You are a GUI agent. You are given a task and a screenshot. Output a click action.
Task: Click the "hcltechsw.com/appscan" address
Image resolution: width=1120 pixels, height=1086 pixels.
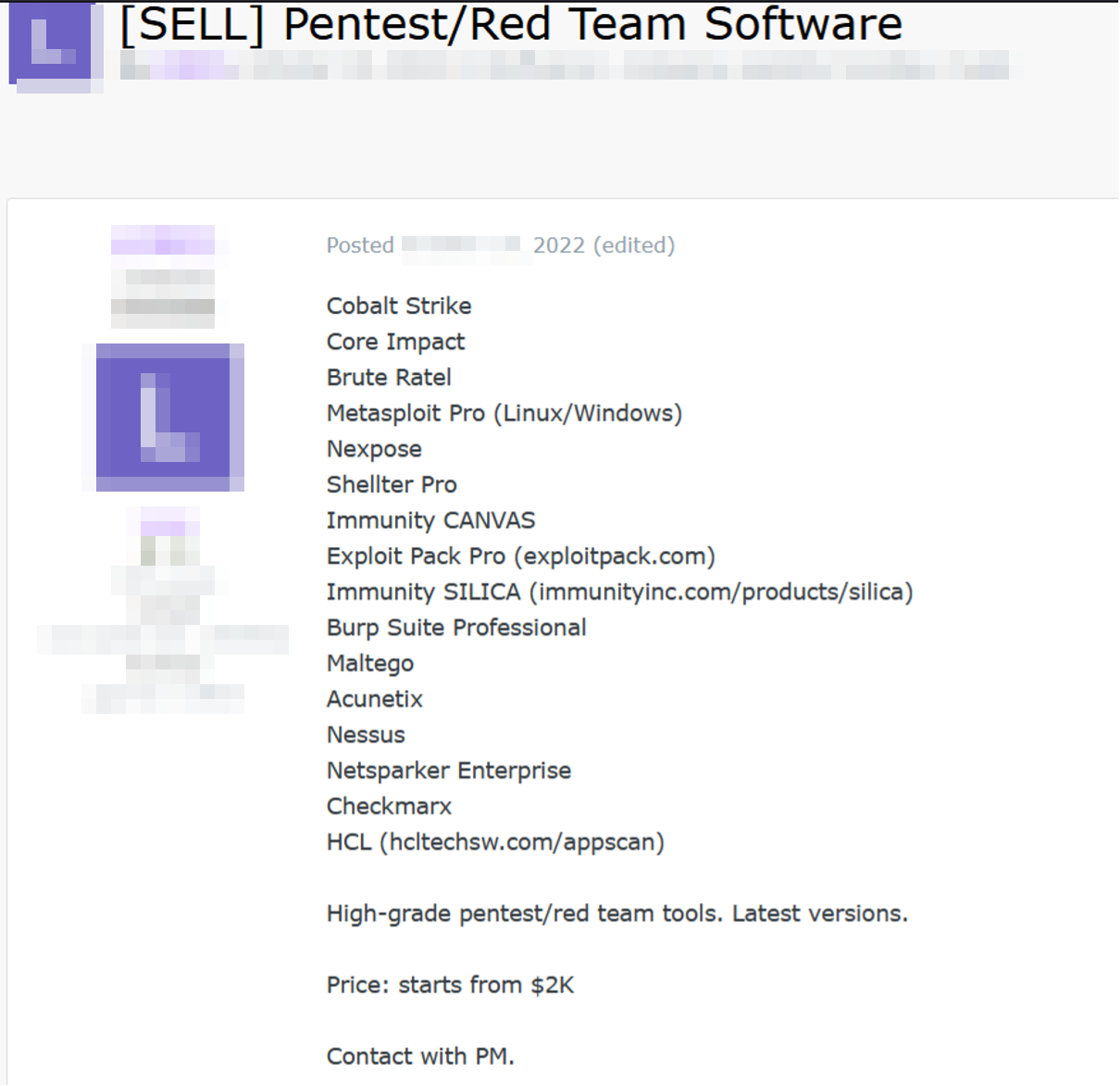tap(522, 843)
